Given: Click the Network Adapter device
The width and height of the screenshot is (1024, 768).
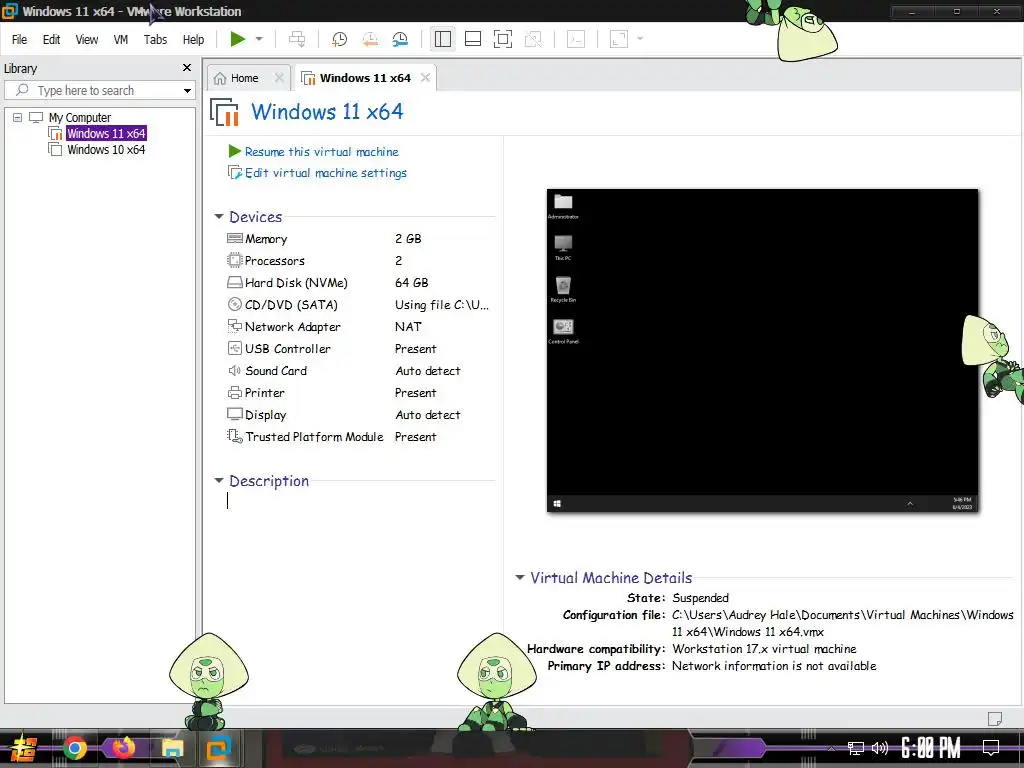Looking at the screenshot, I should pyautogui.click(x=358, y=327).
